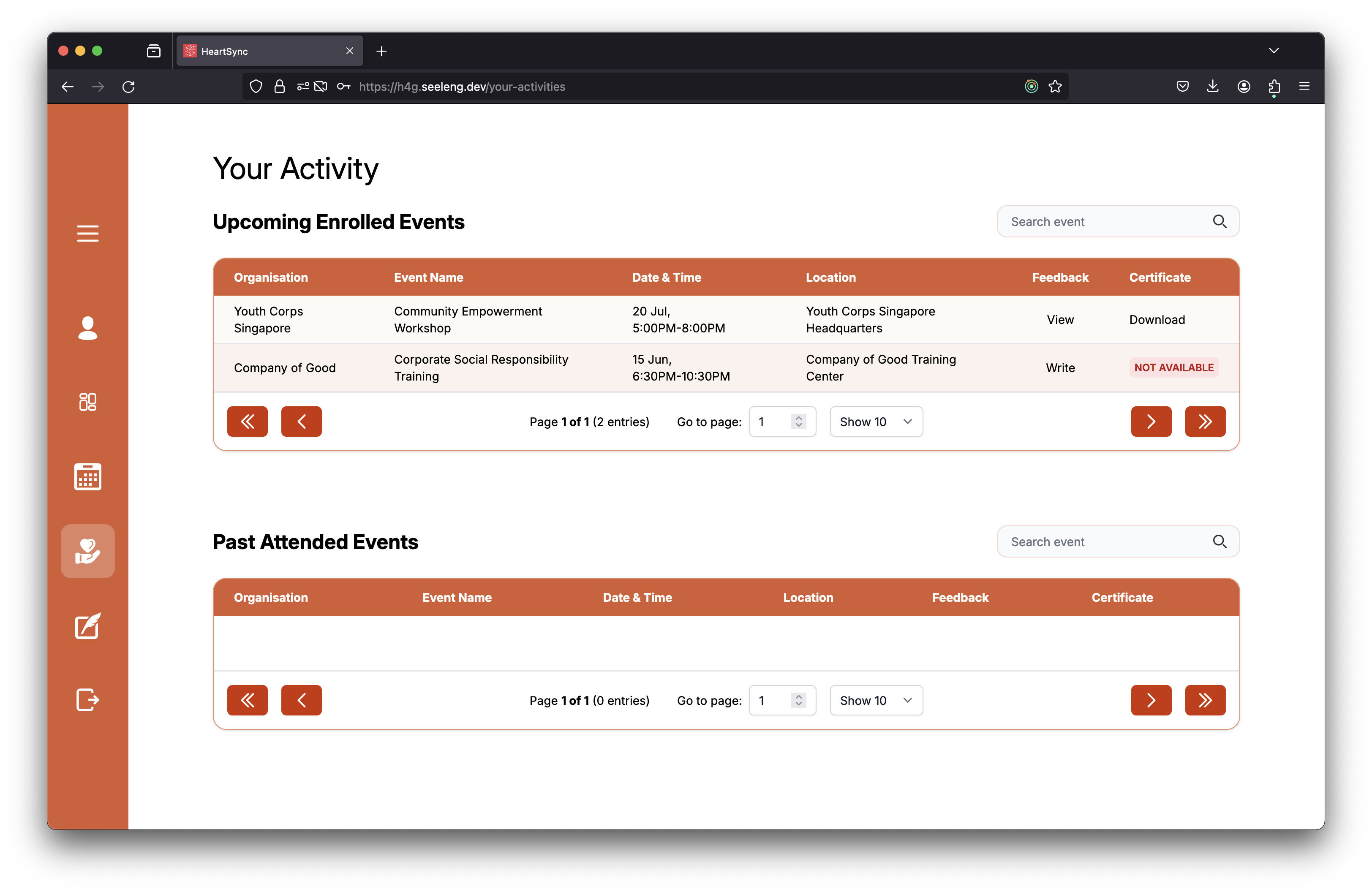
Task: Click the heart-in-hand activities sidebar icon
Action: coord(87,551)
